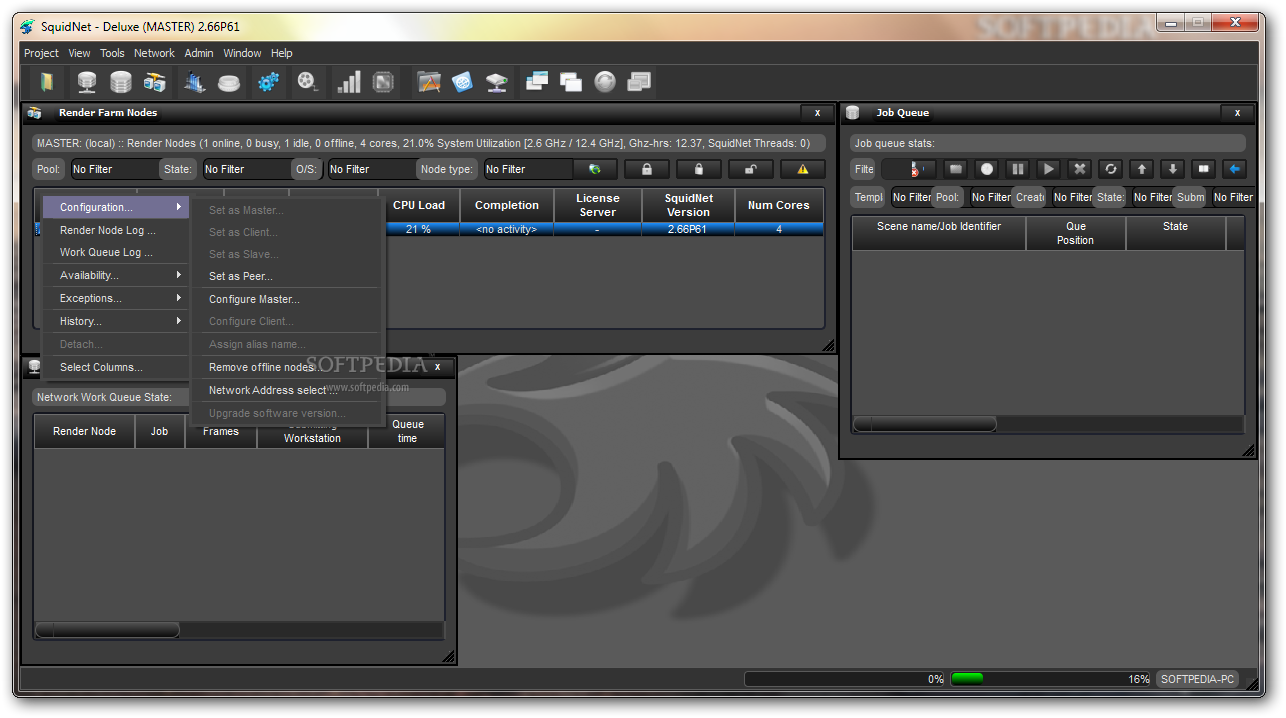Click the yellow book icon in main toolbar

pyautogui.click(x=46, y=82)
